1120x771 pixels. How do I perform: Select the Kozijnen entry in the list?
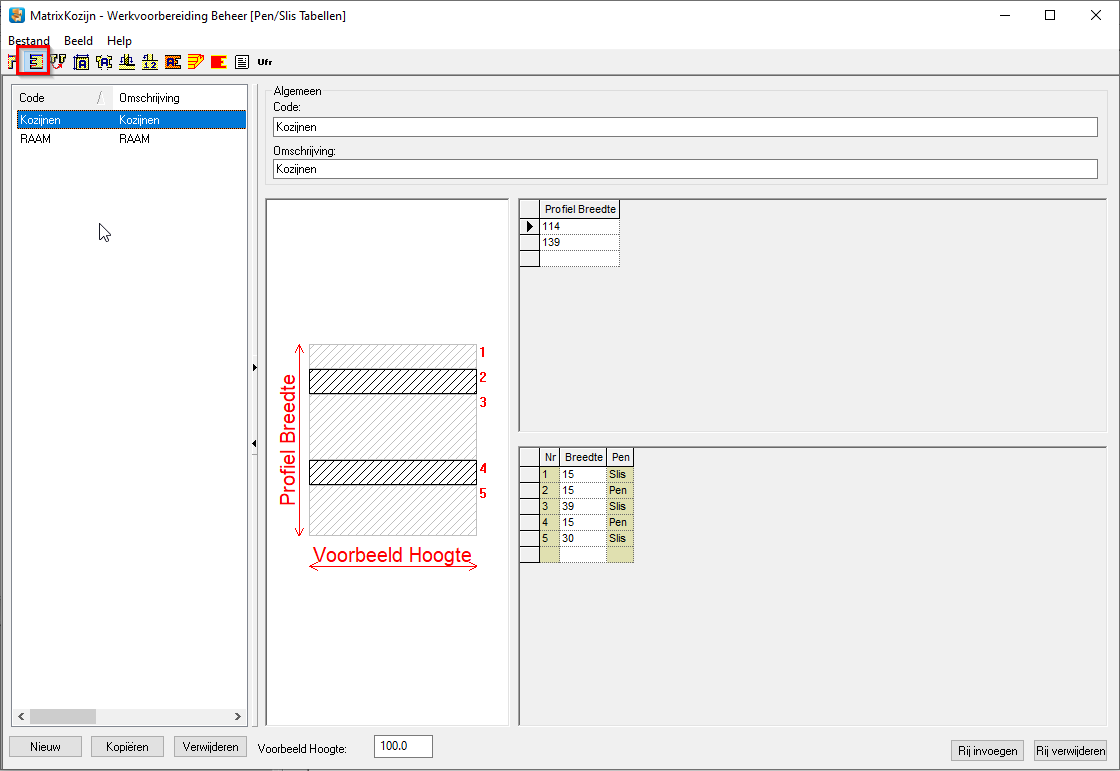coord(60,119)
